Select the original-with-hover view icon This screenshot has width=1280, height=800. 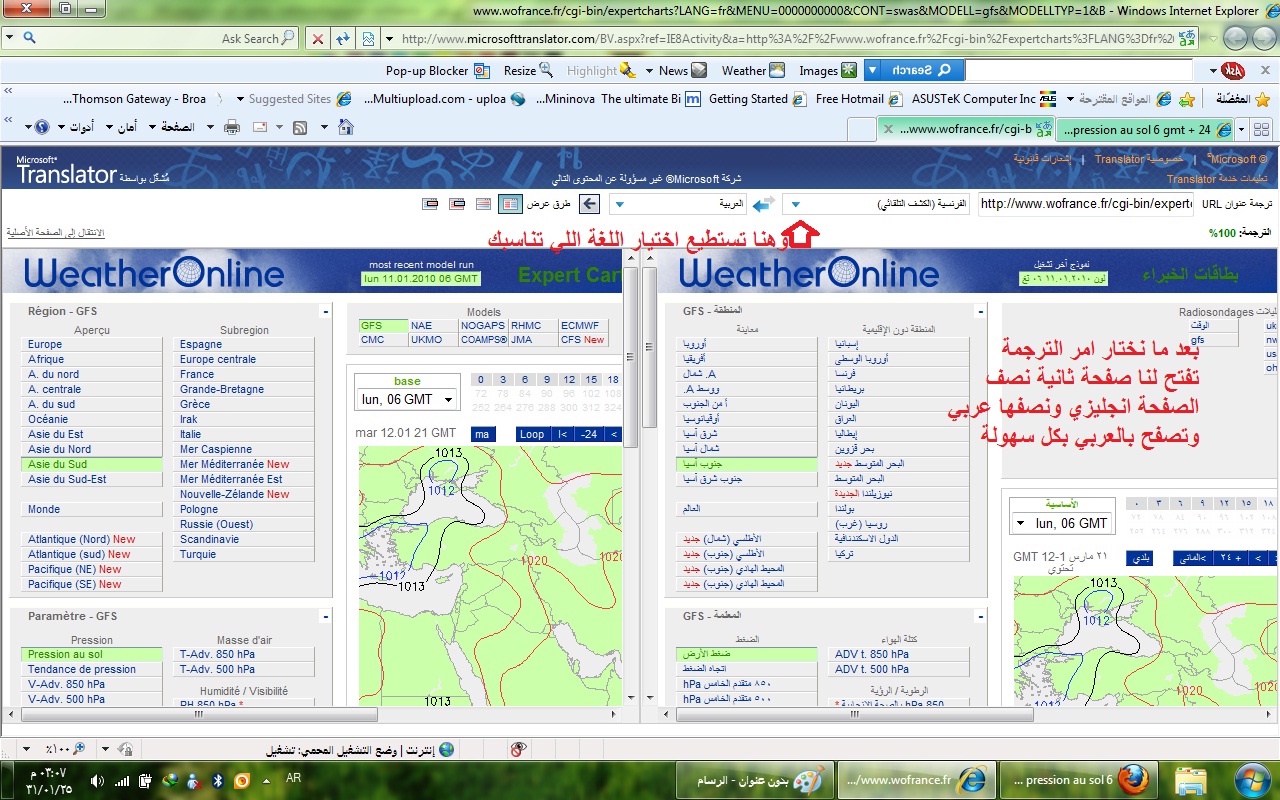pyautogui.click(x=457, y=204)
